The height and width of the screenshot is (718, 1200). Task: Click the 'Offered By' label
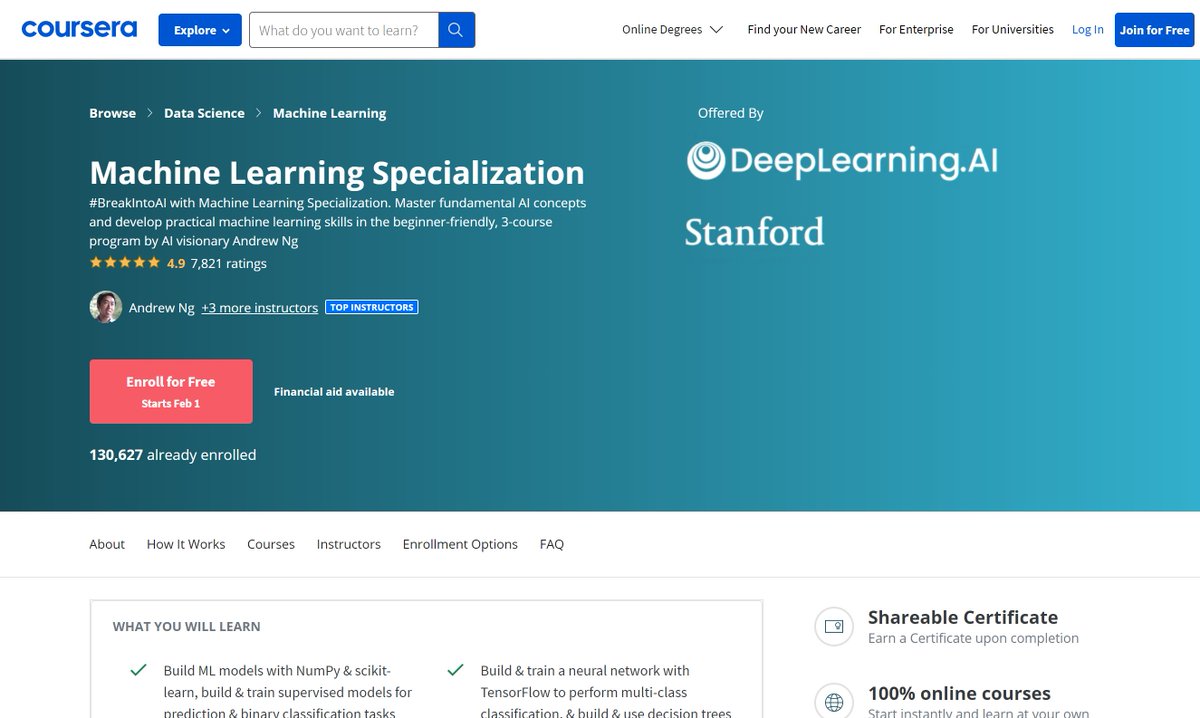coord(731,113)
